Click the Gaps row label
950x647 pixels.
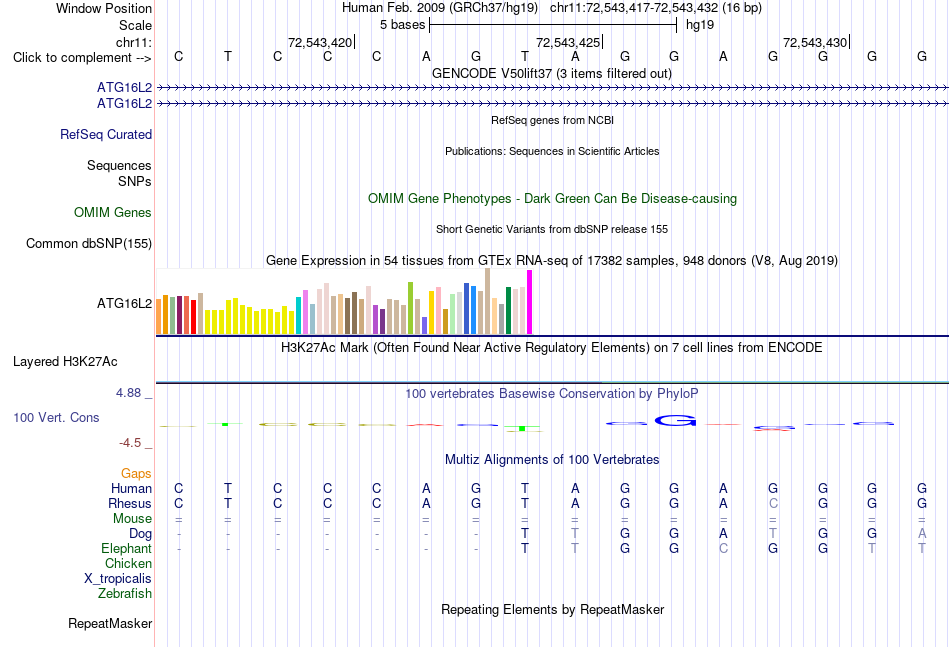pyautogui.click(x=136, y=474)
